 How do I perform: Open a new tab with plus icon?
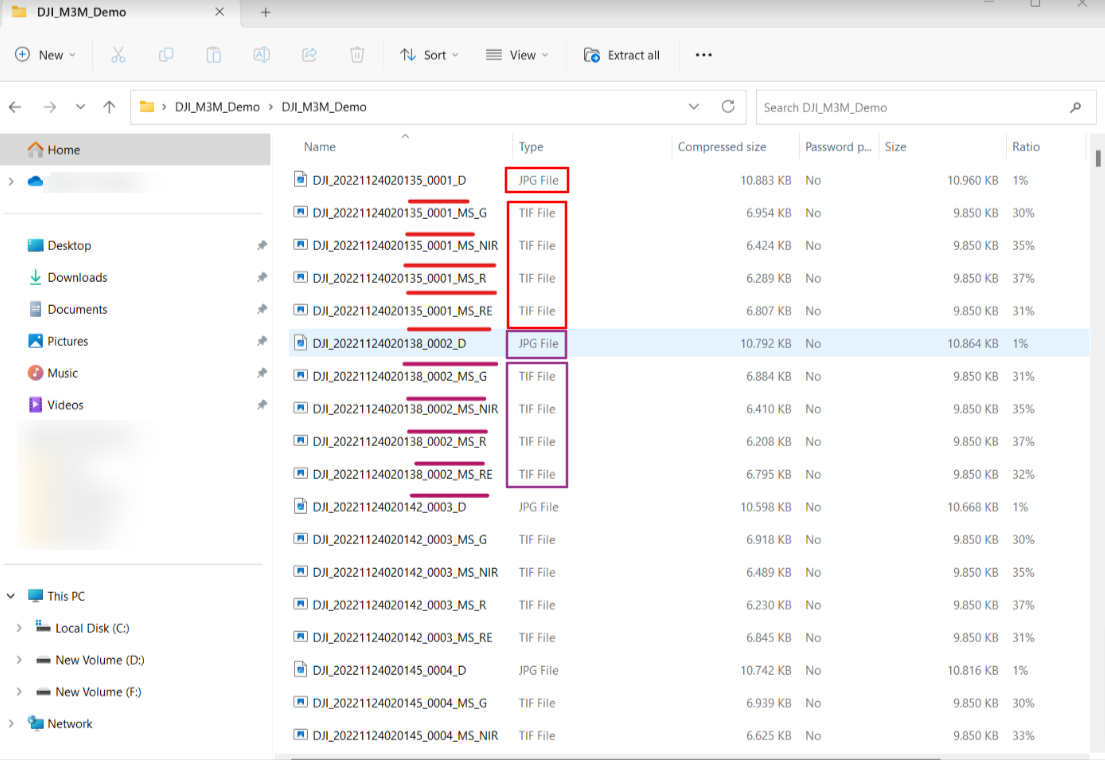click(x=266, y=12)
